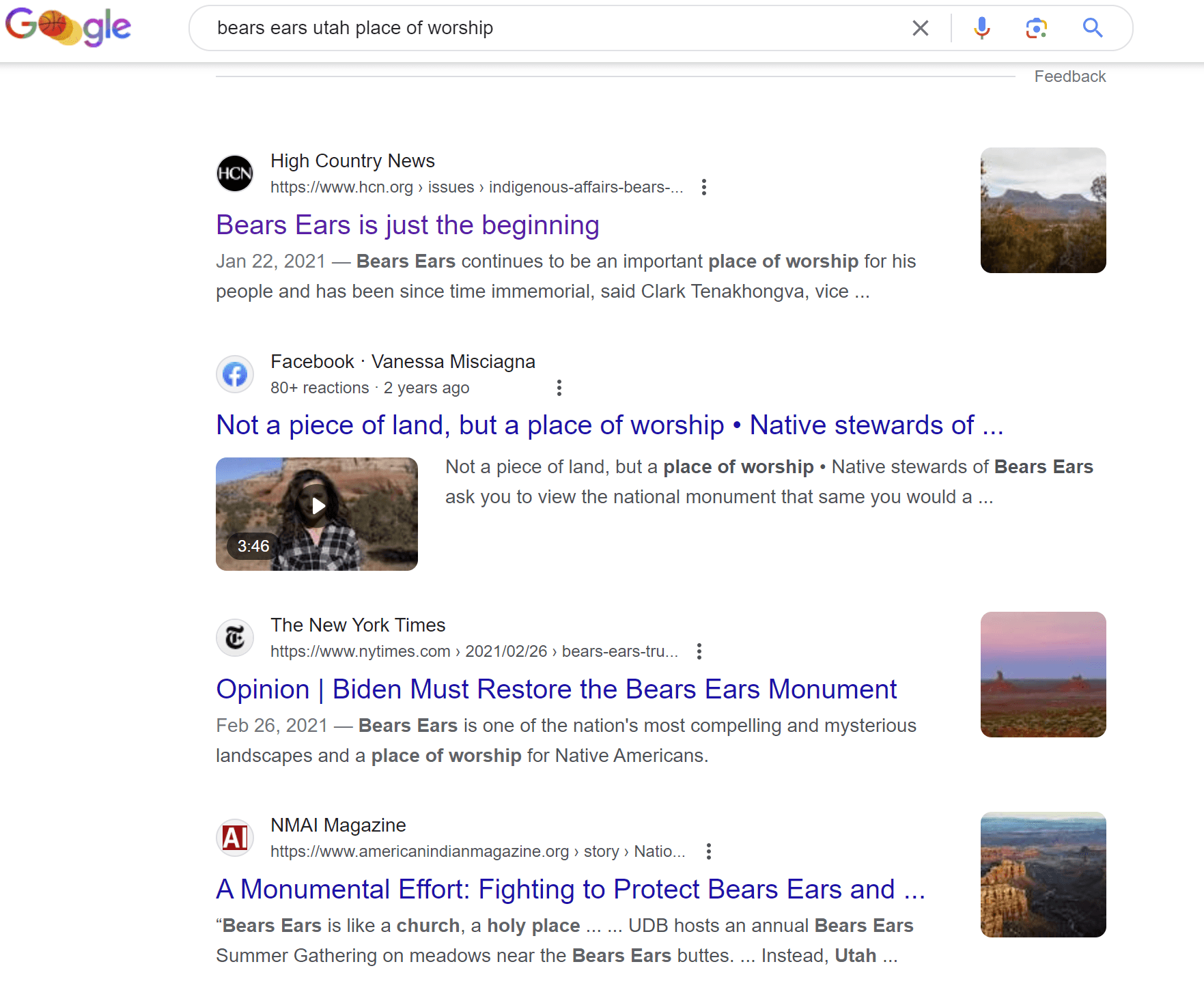The height and width of the screenshot is (990, 1204).
Task: Click the Feedback link
Action: [x=1069, y=76]
